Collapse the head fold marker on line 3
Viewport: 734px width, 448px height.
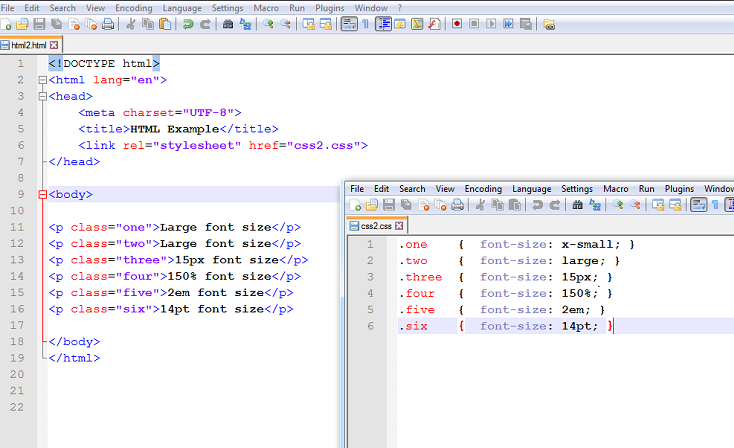43,96
